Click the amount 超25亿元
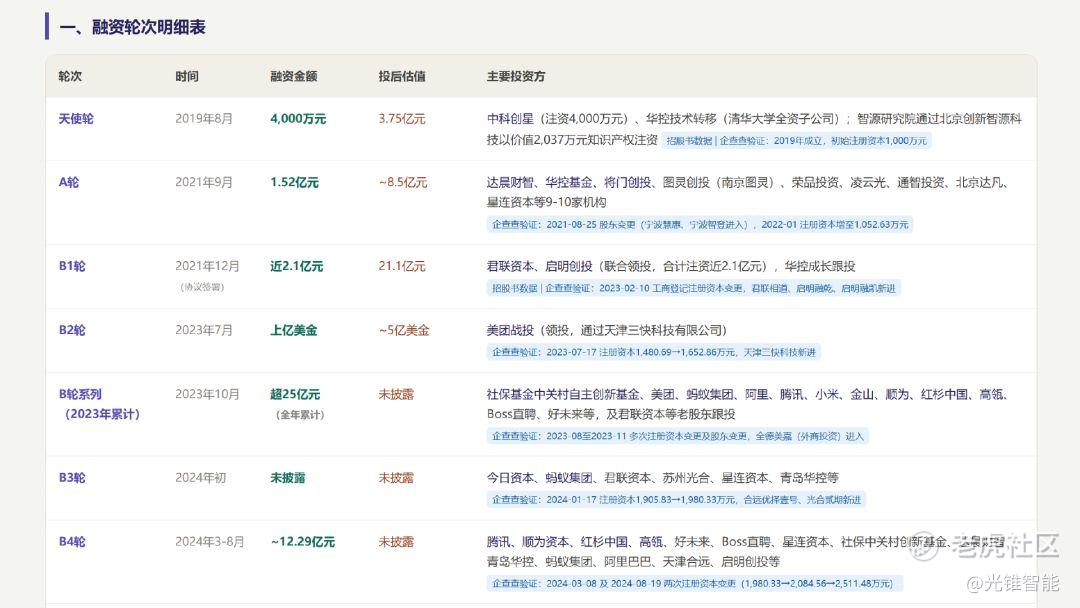Image resolution: width=1080 pixels, height=608 pixels. pyautogui.click(x=295, y=395)
